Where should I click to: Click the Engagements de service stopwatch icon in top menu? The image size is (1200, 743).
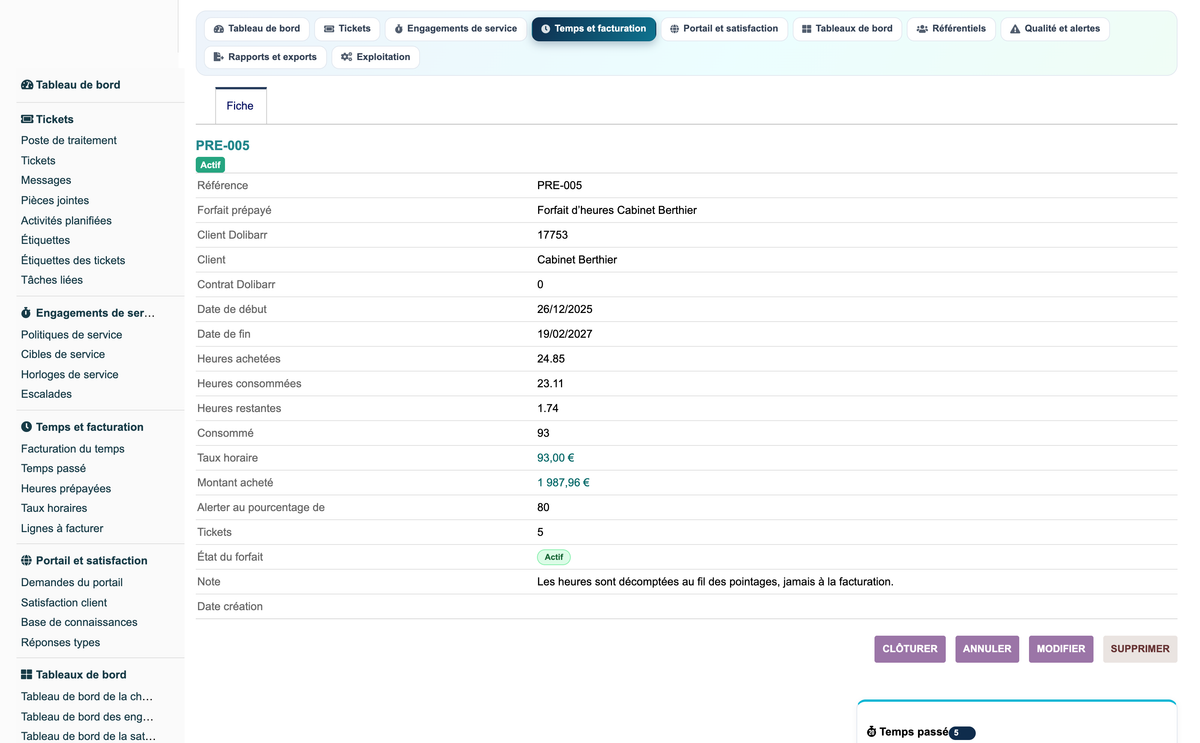tap(399, 29)
